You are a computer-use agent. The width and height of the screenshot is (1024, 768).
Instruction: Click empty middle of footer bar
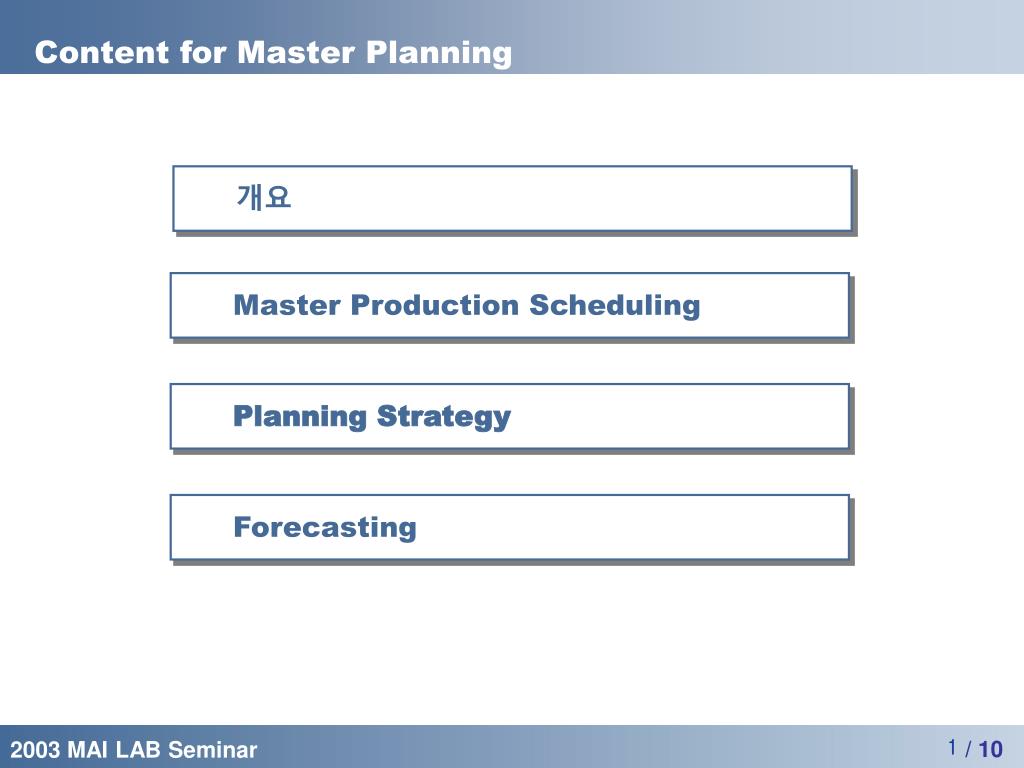click(588, 746)
